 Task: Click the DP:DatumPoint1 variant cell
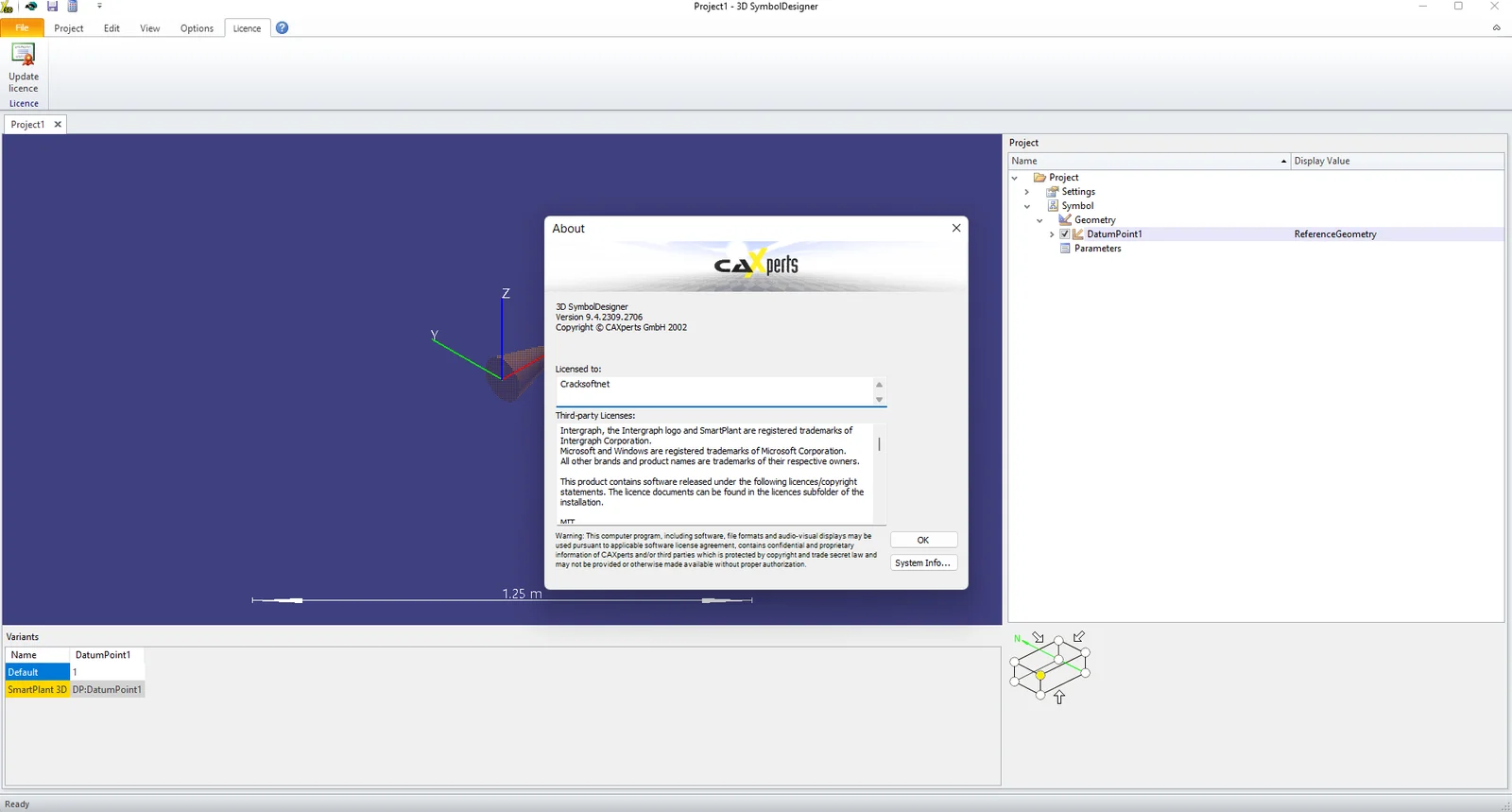[107, 690]
